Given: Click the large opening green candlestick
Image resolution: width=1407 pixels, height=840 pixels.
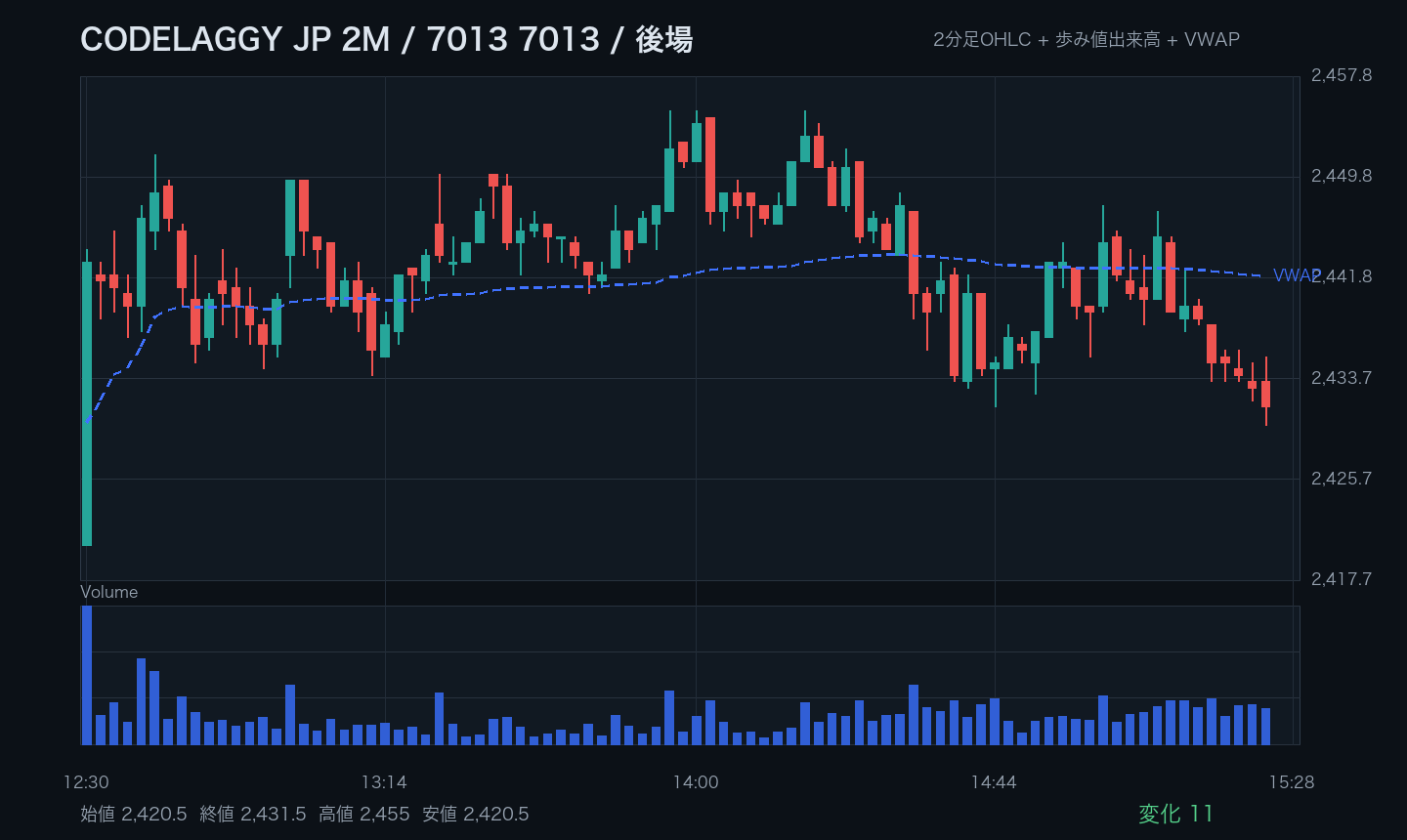Looking at the screenshot, I should tap(87, 403).
